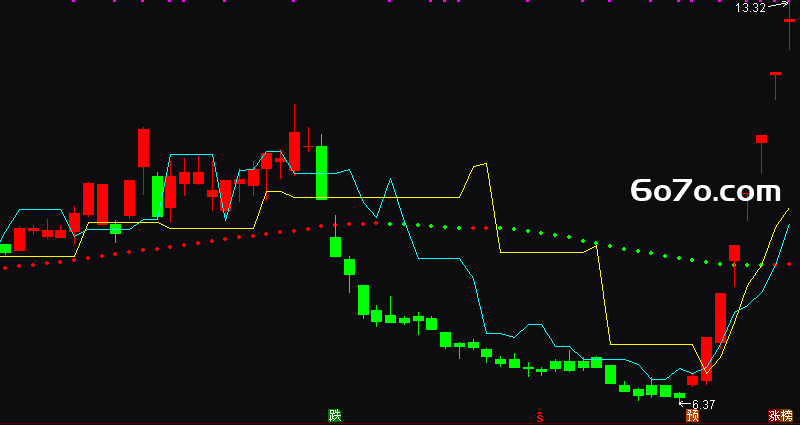Select the green candlestick marked by 6.37 arrow

(679, 396)
